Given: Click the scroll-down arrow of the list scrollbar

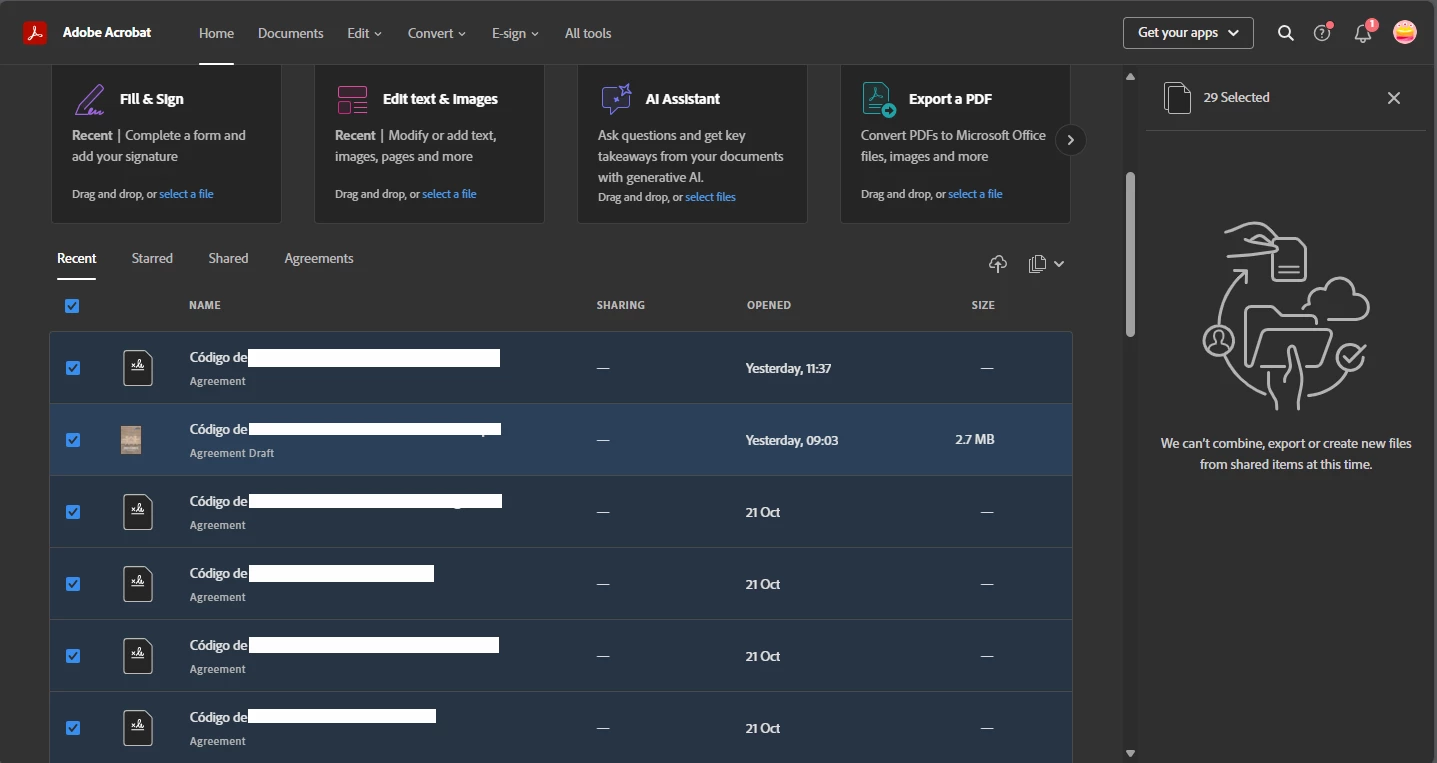Looking at the screenshot, I should [x=1130, y=753].
